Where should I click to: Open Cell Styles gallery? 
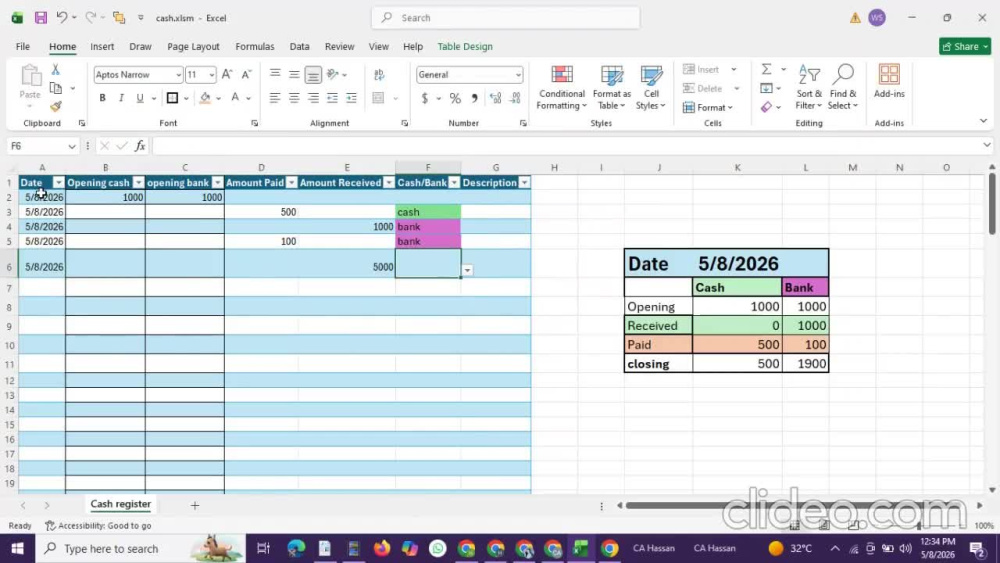tap(651, 88)
